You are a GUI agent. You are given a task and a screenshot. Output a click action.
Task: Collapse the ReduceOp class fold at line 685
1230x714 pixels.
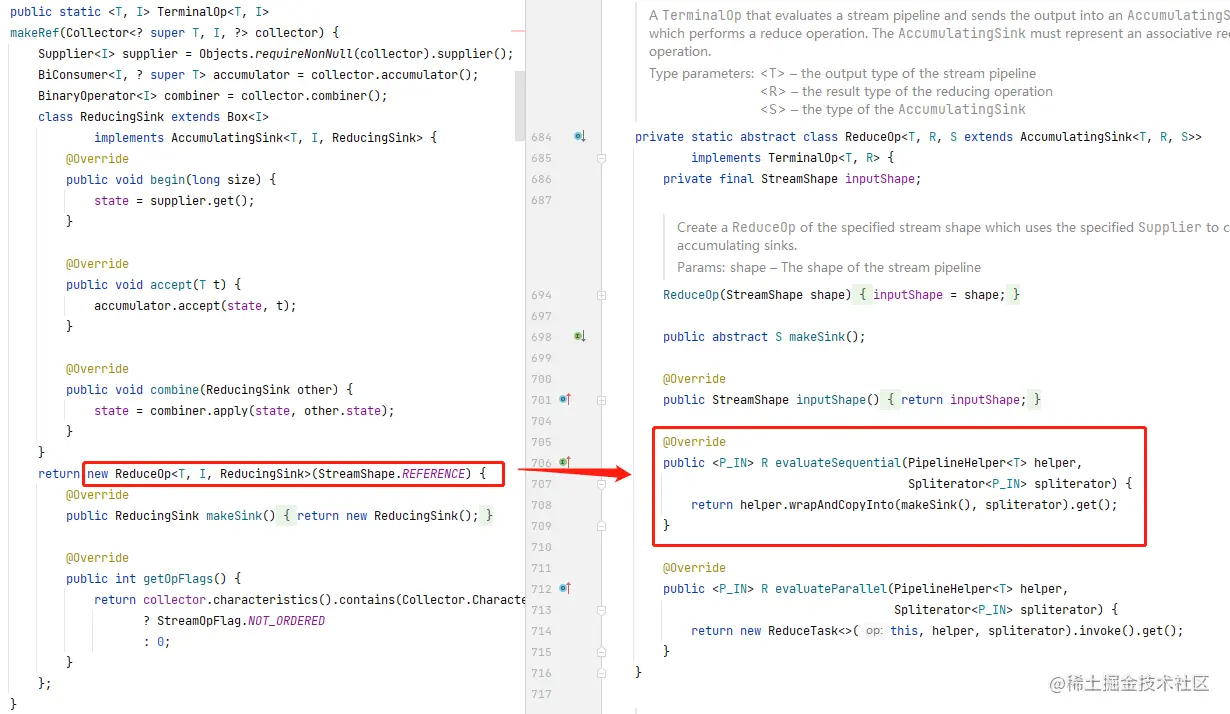point(601,158)
